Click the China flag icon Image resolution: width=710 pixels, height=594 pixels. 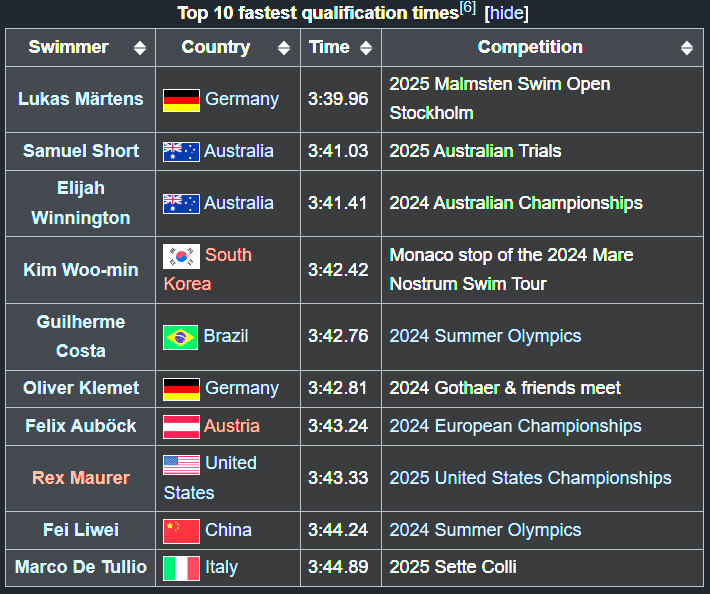click(x=181, y=531)
